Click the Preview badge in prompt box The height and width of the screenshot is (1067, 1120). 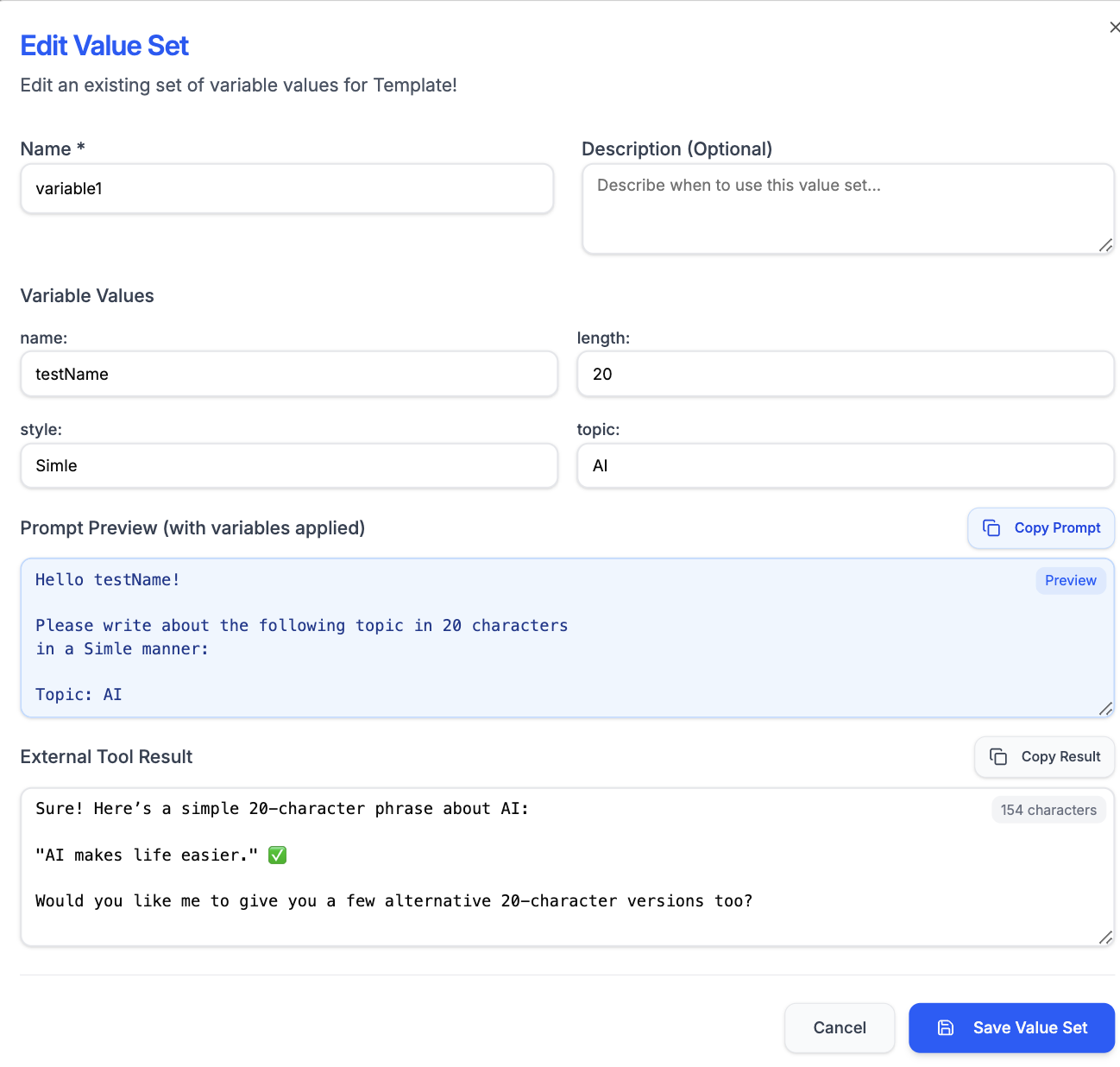pos(1070,581)
